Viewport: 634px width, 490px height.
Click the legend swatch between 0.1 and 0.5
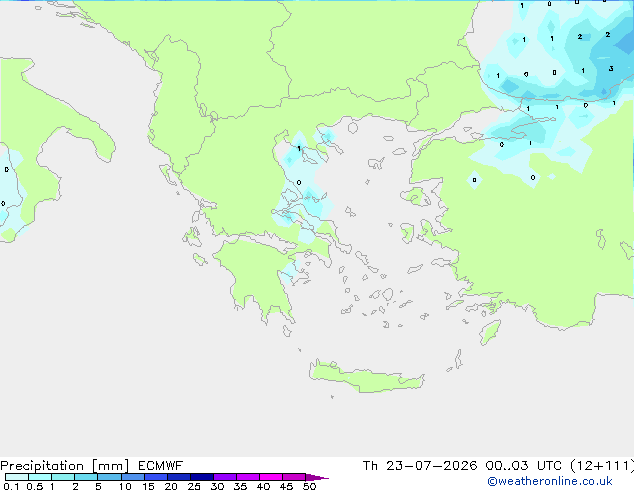[17, 477]
